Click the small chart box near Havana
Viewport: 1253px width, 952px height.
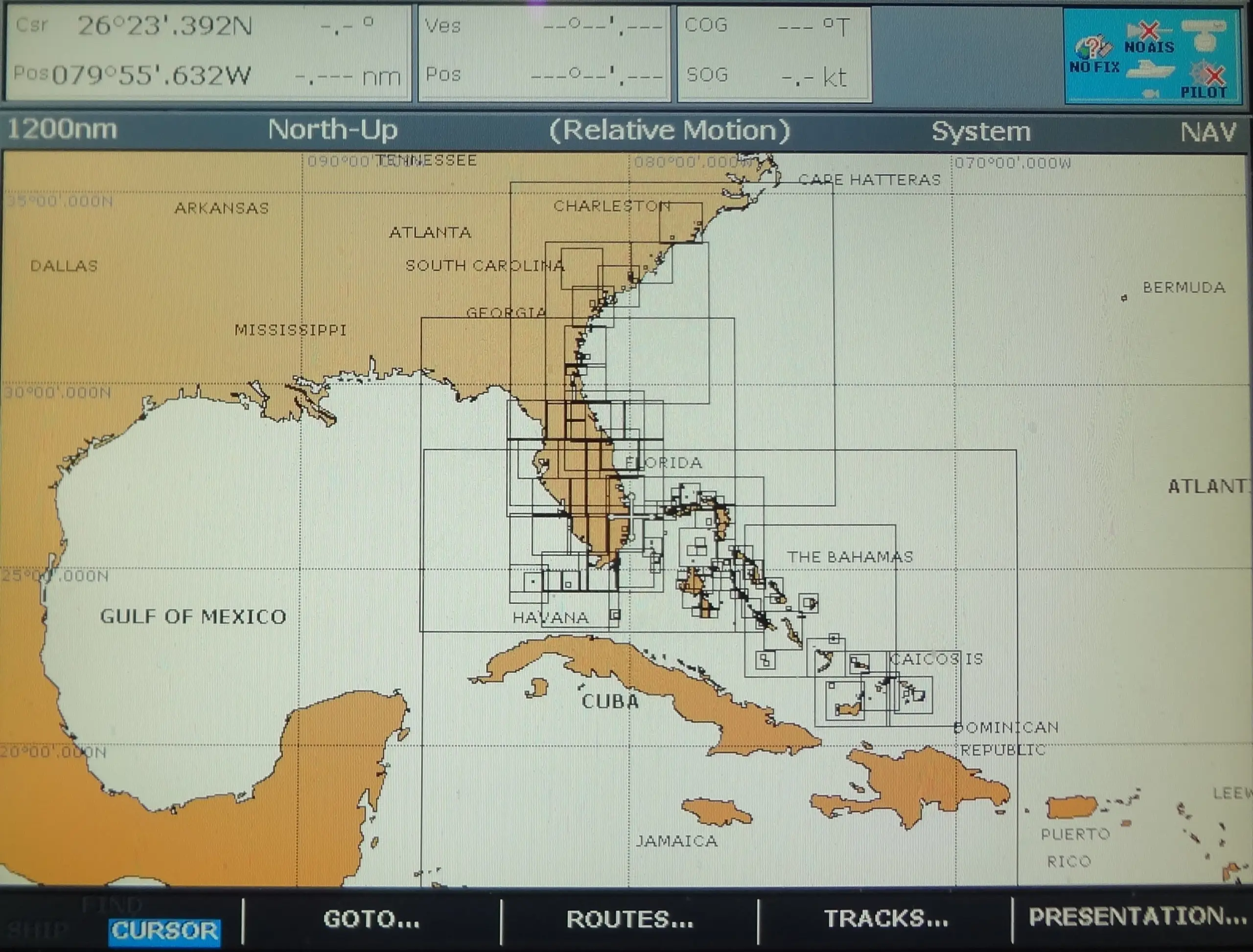pyautogui.click(x=615, y=614)
